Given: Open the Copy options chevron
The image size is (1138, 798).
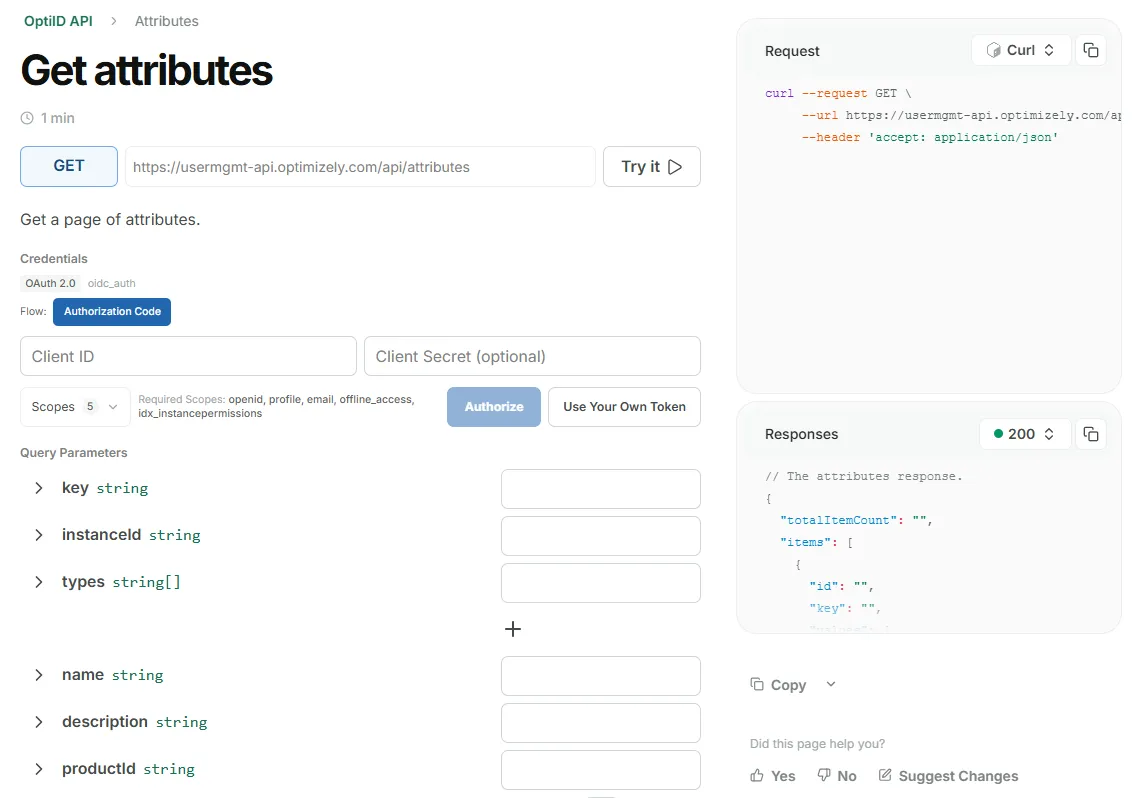Looking at the screenshot, I should point(831,684).
